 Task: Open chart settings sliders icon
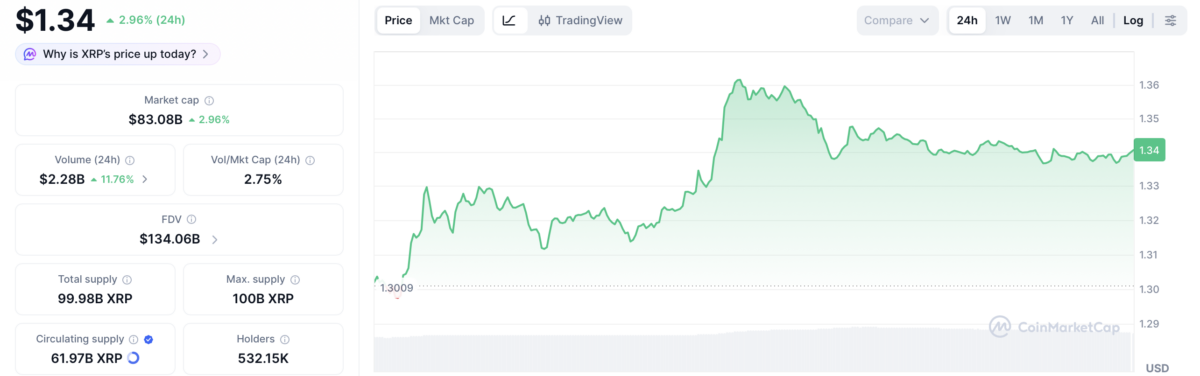pos(1170,20)
